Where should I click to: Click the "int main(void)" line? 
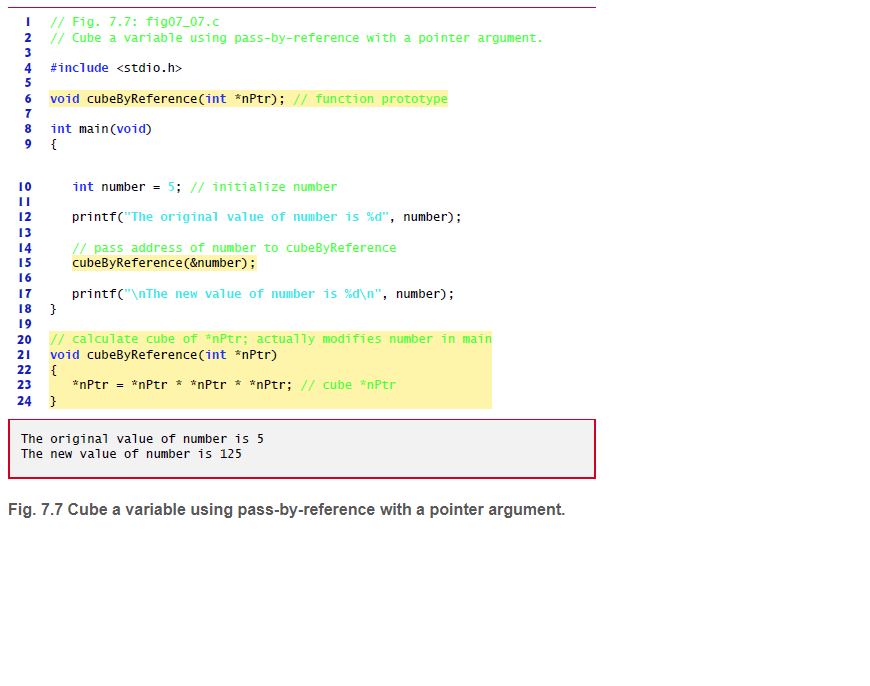(101, 129)
